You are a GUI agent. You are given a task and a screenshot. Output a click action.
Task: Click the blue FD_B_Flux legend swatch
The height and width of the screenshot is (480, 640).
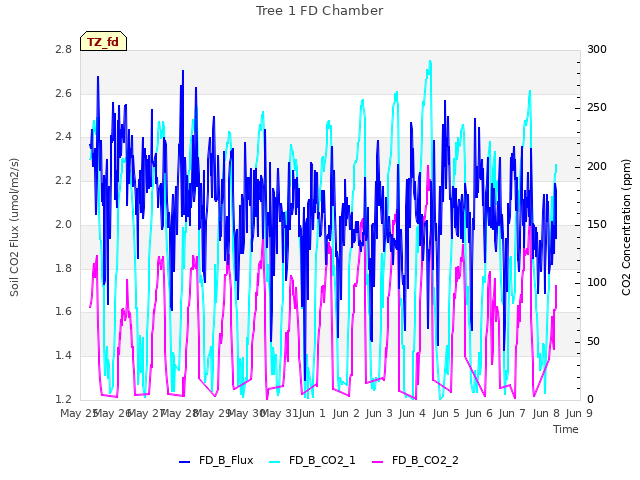point(184,462)
